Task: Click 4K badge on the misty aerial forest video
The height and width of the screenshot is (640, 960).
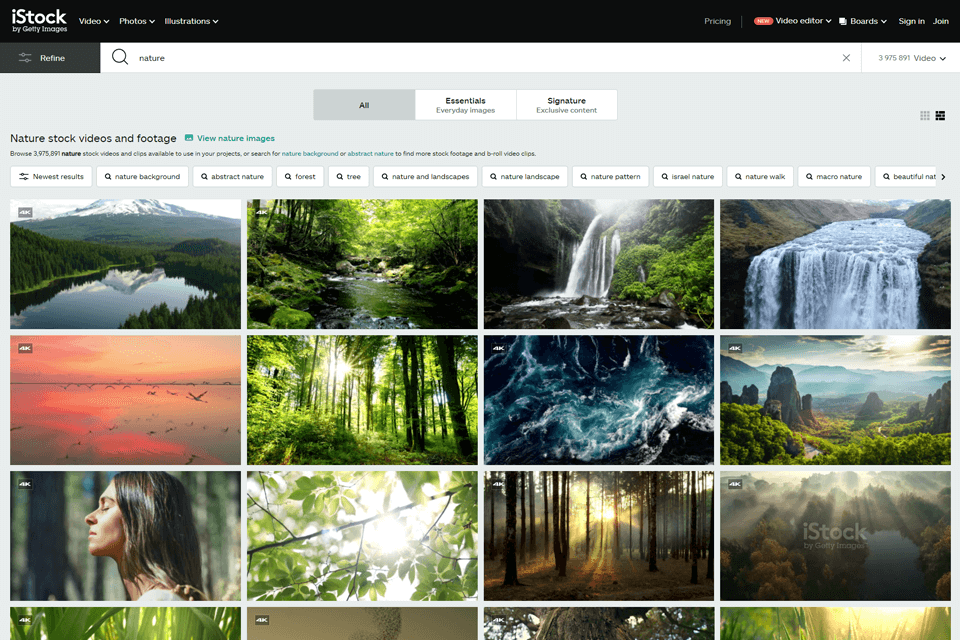Action: (735, 484)
